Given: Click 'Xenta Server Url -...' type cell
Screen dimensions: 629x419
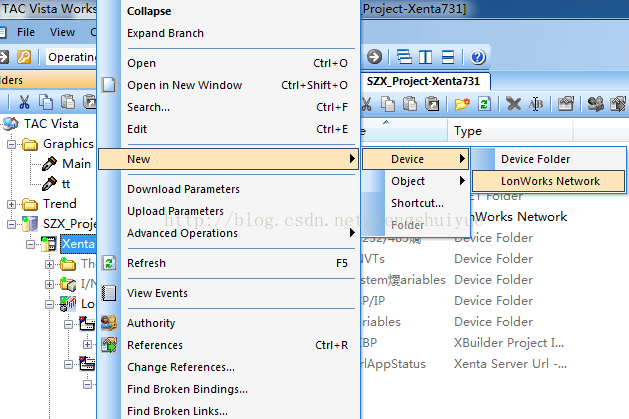Looking at the screenshot, I should [x=510, y=364].
